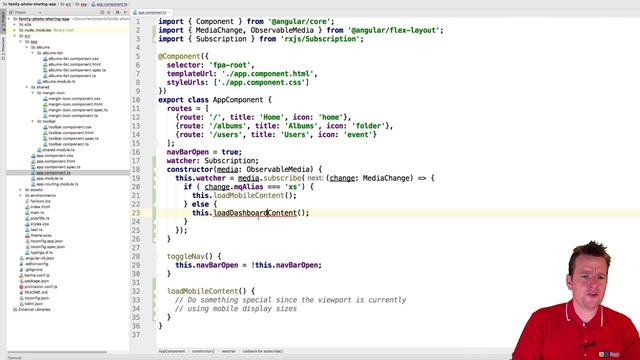The height and width of the screenshot is (360, 640).
Task: Click the shared.module.ts file icon
Action: 40,150
